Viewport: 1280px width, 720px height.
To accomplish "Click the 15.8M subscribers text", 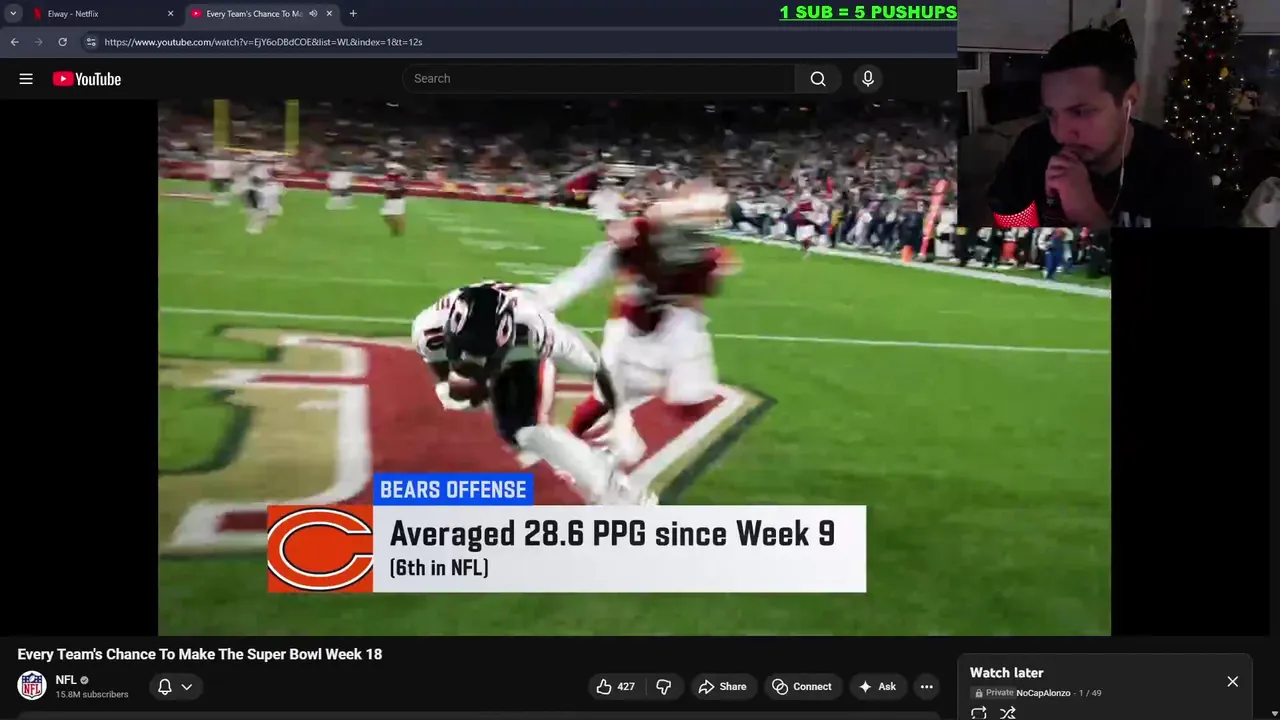I will [x=92, y=695].
